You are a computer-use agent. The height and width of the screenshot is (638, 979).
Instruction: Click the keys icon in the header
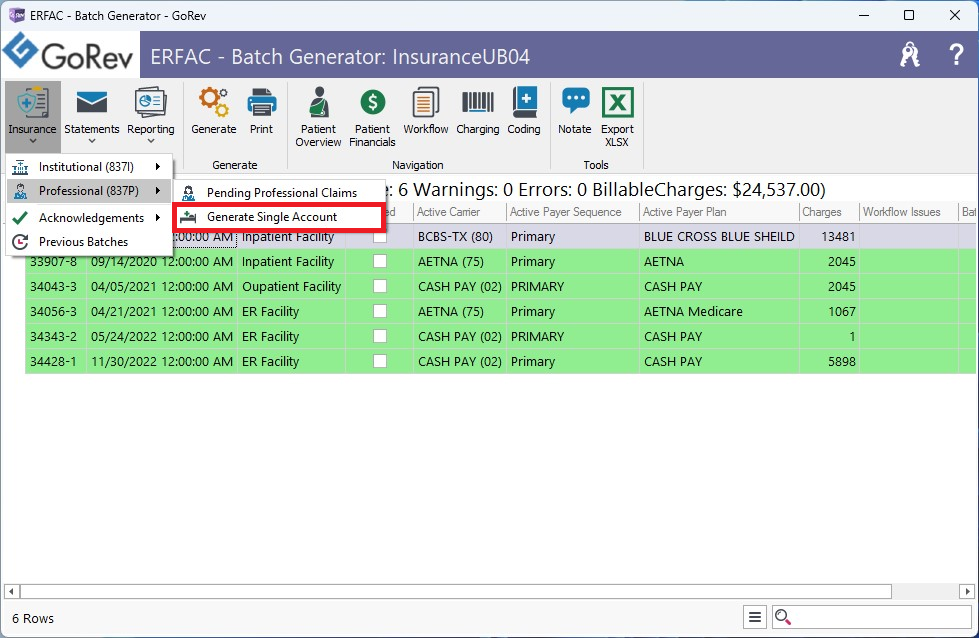click(x=910, y=55)
